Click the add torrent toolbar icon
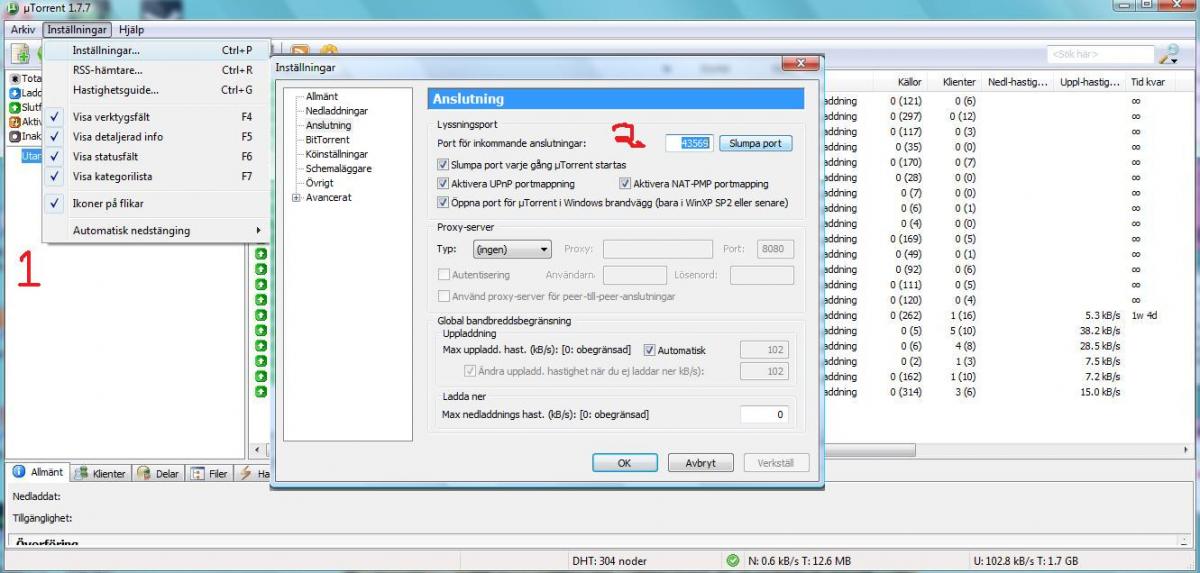The height and width of the screenshot is (573, 1200). point(20,54)
